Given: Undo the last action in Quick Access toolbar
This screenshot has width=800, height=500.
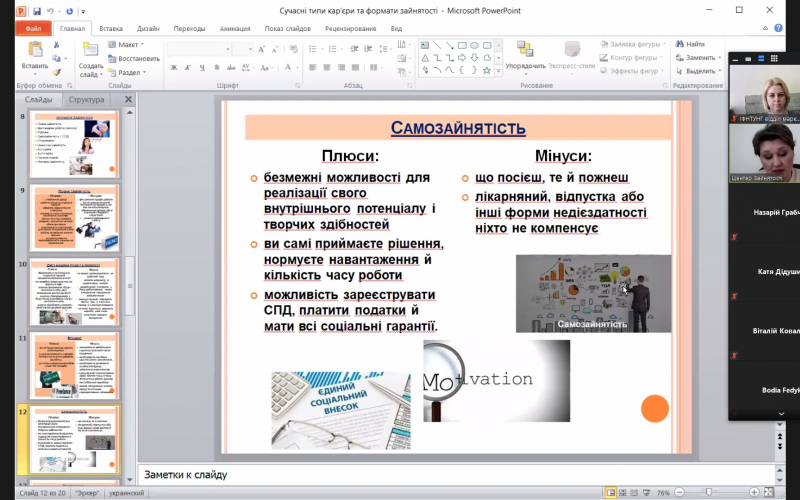Looking at the screenshot, I should pyautogui.click(x=51, y=11).
